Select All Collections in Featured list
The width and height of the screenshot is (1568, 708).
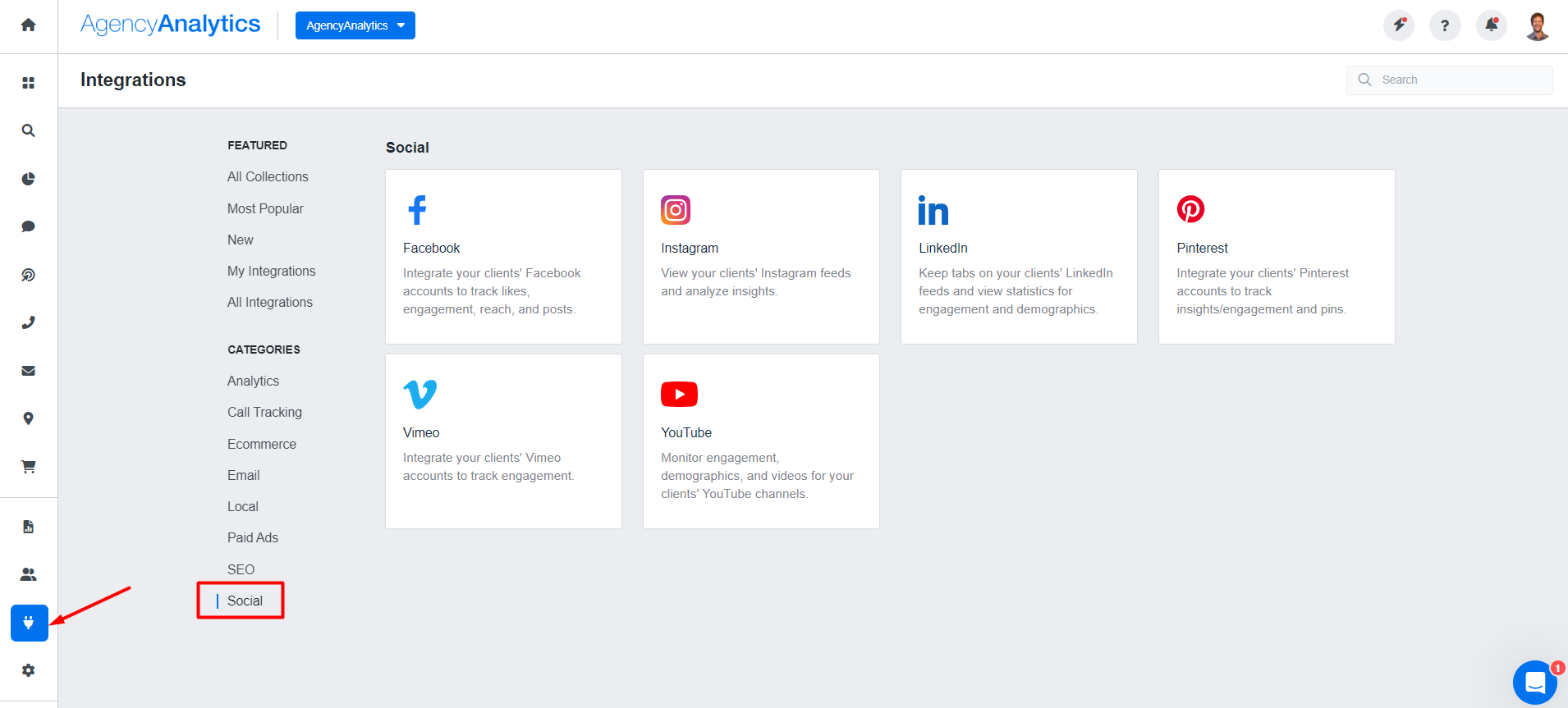[x=268, y=176]
